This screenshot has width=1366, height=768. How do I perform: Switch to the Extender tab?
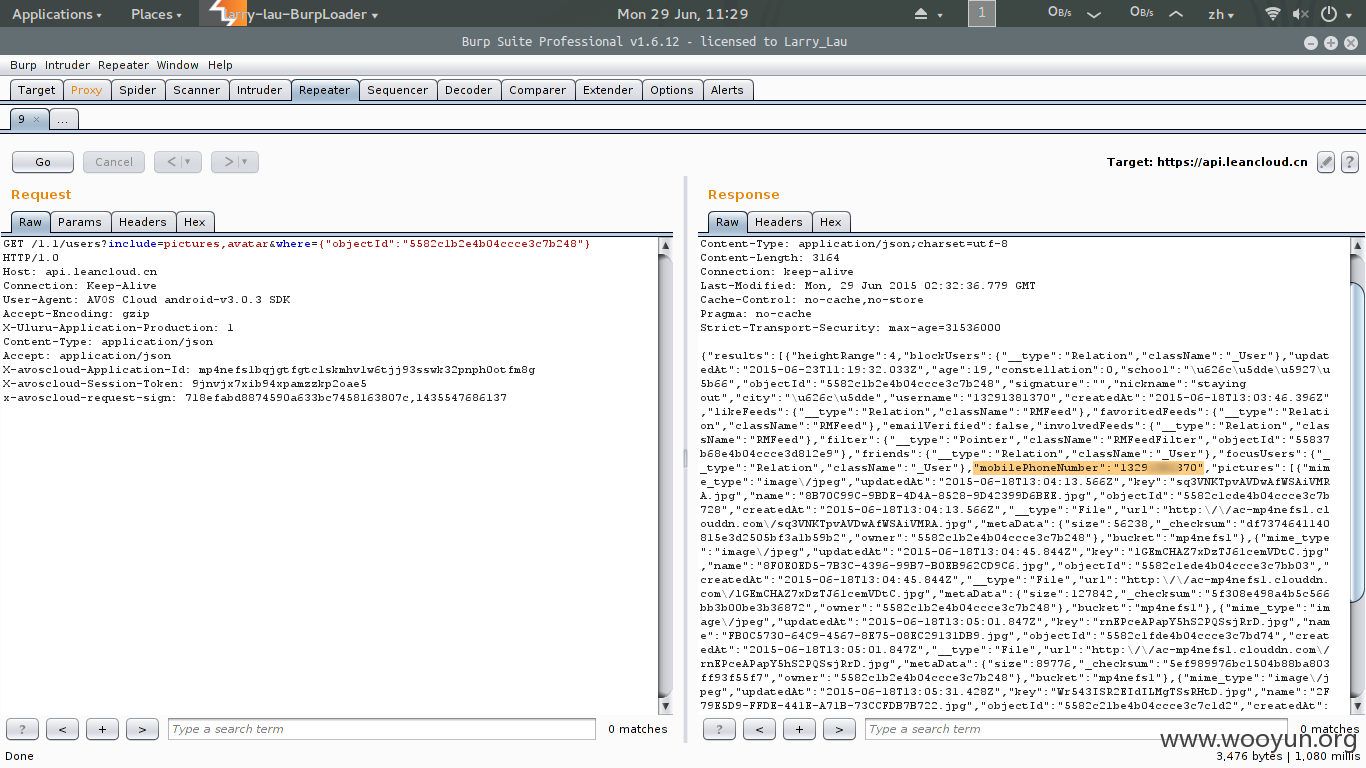click(608, 90)
